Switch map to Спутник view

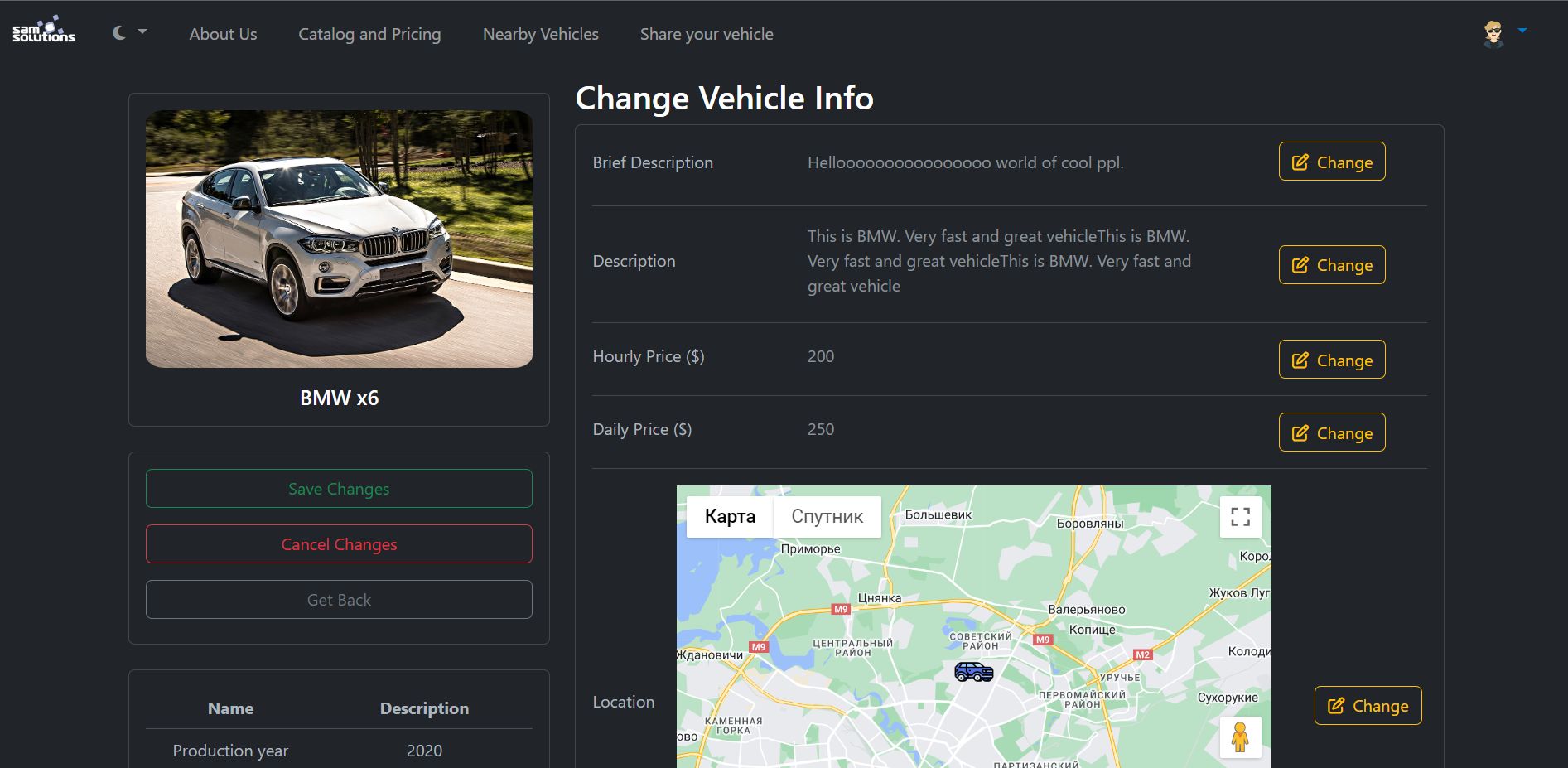click(827, 517)
